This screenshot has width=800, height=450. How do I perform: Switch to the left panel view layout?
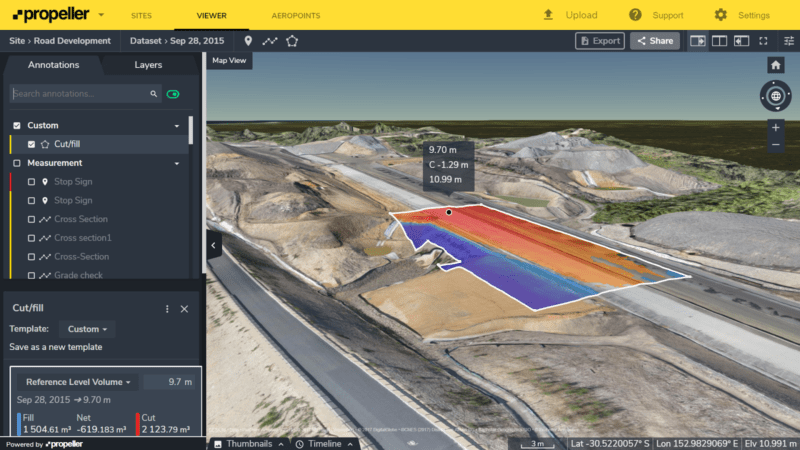(741, 41)
